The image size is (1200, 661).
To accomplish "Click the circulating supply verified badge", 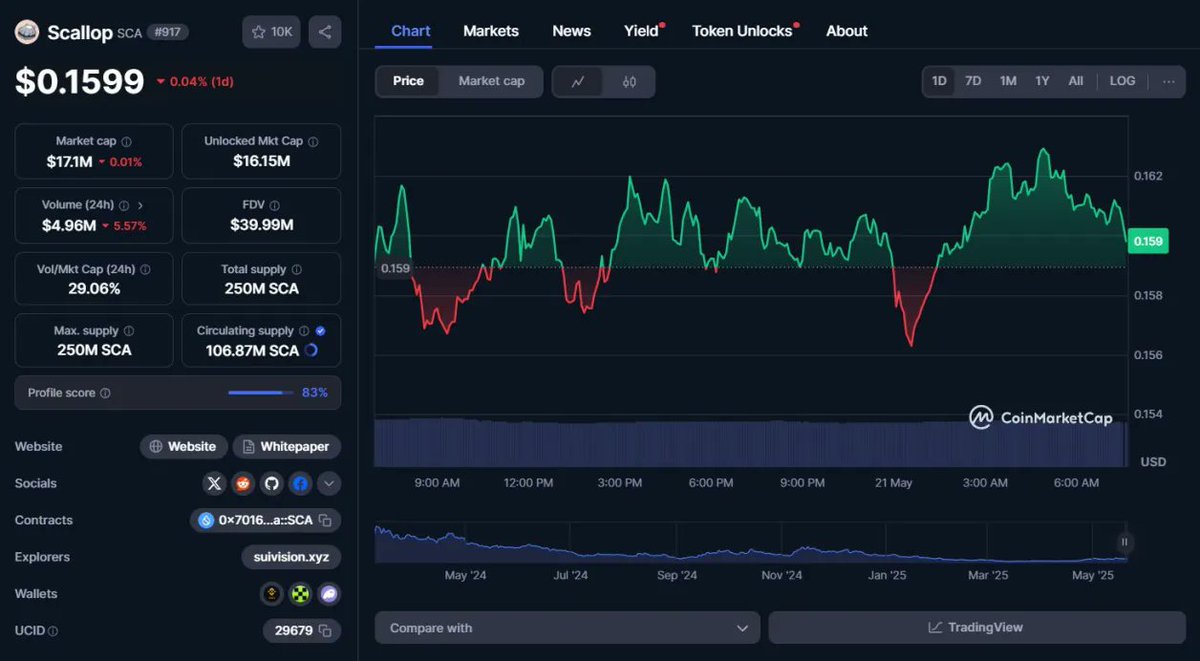I will point(320,331).
